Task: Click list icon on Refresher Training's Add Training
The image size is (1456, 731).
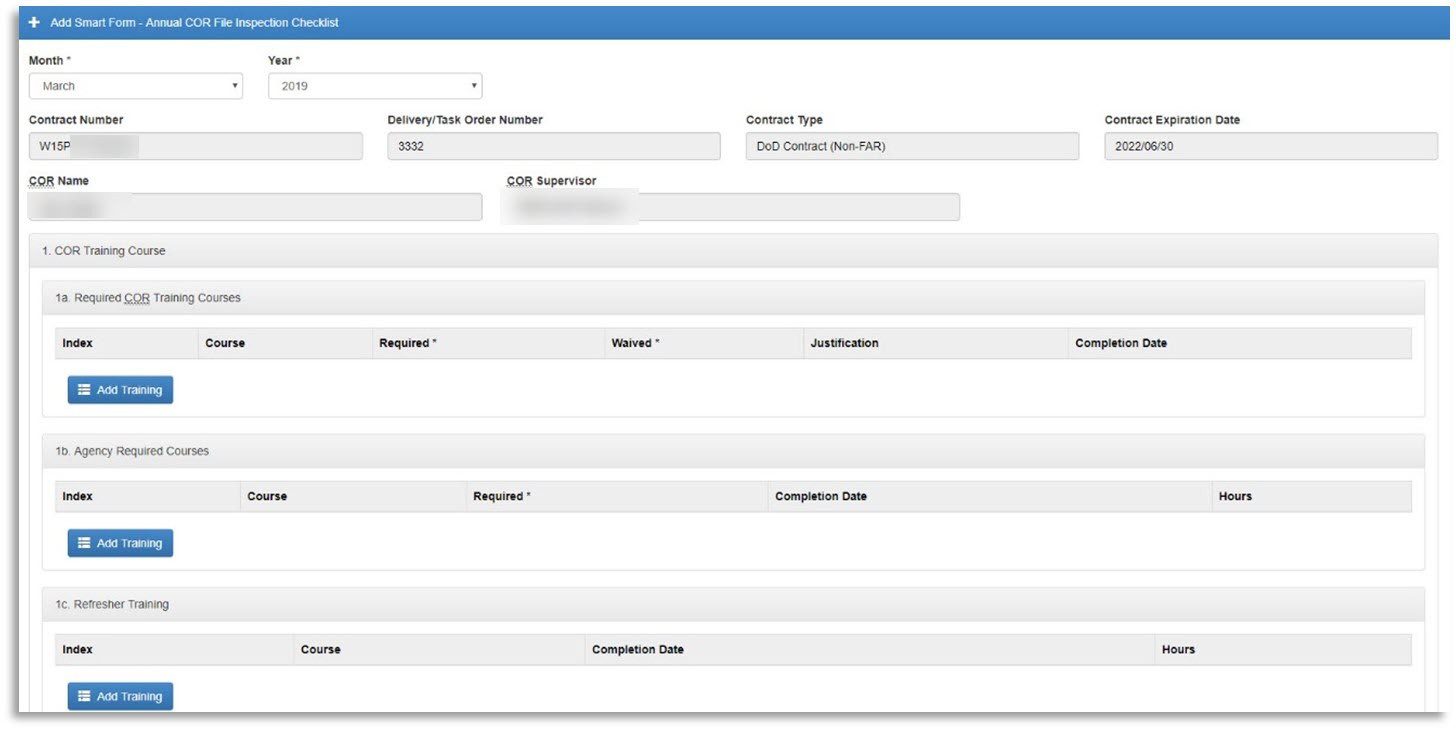Action: pos(84,696)
